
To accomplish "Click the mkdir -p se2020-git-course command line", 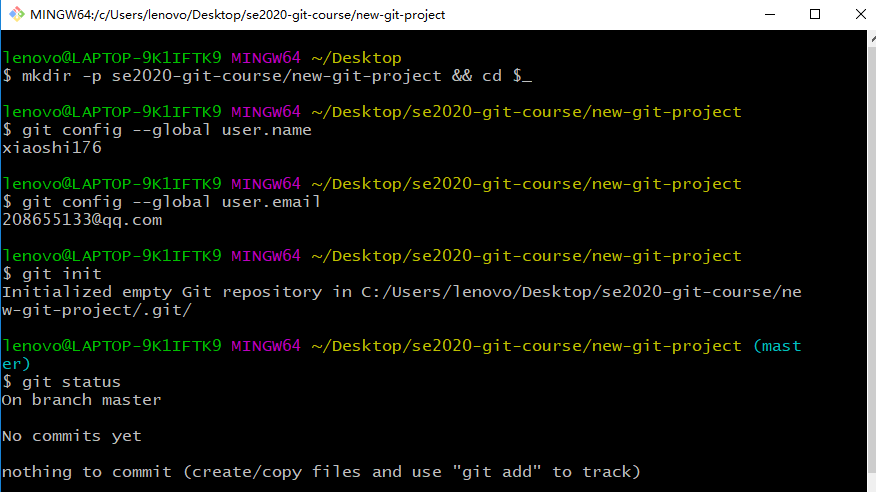I will point(267,76).
